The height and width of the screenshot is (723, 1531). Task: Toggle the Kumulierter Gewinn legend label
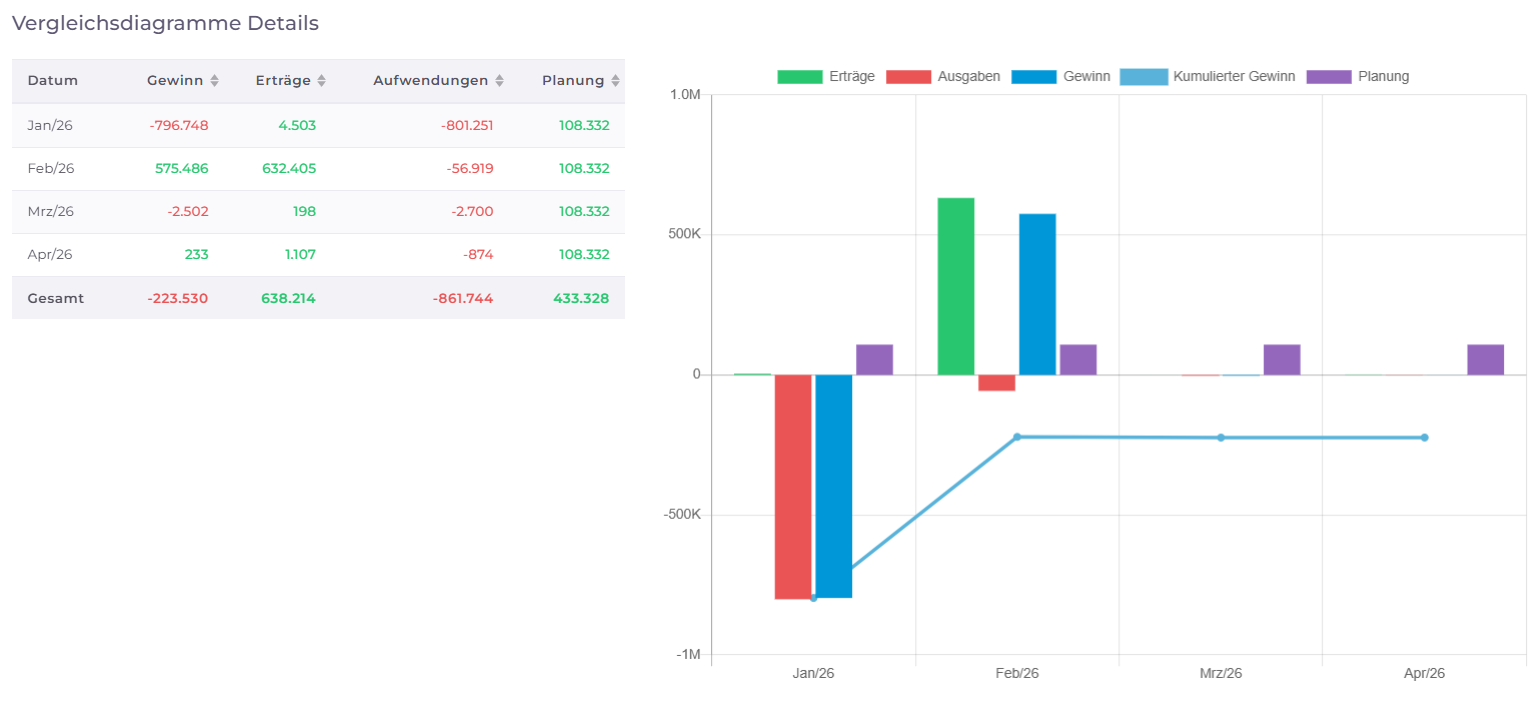(1234, 77)
